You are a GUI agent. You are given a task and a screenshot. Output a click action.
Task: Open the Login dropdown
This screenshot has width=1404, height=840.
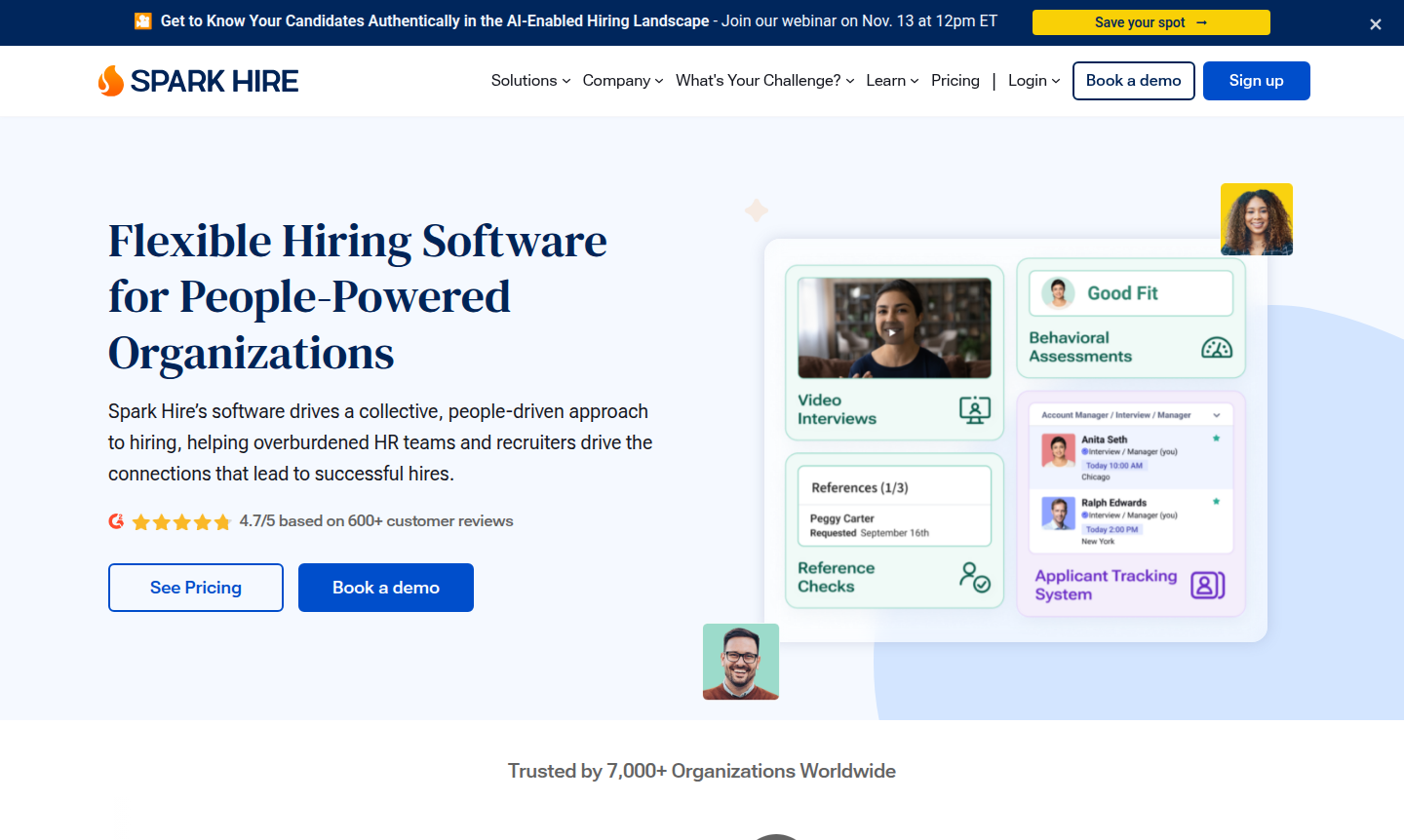1033,81
